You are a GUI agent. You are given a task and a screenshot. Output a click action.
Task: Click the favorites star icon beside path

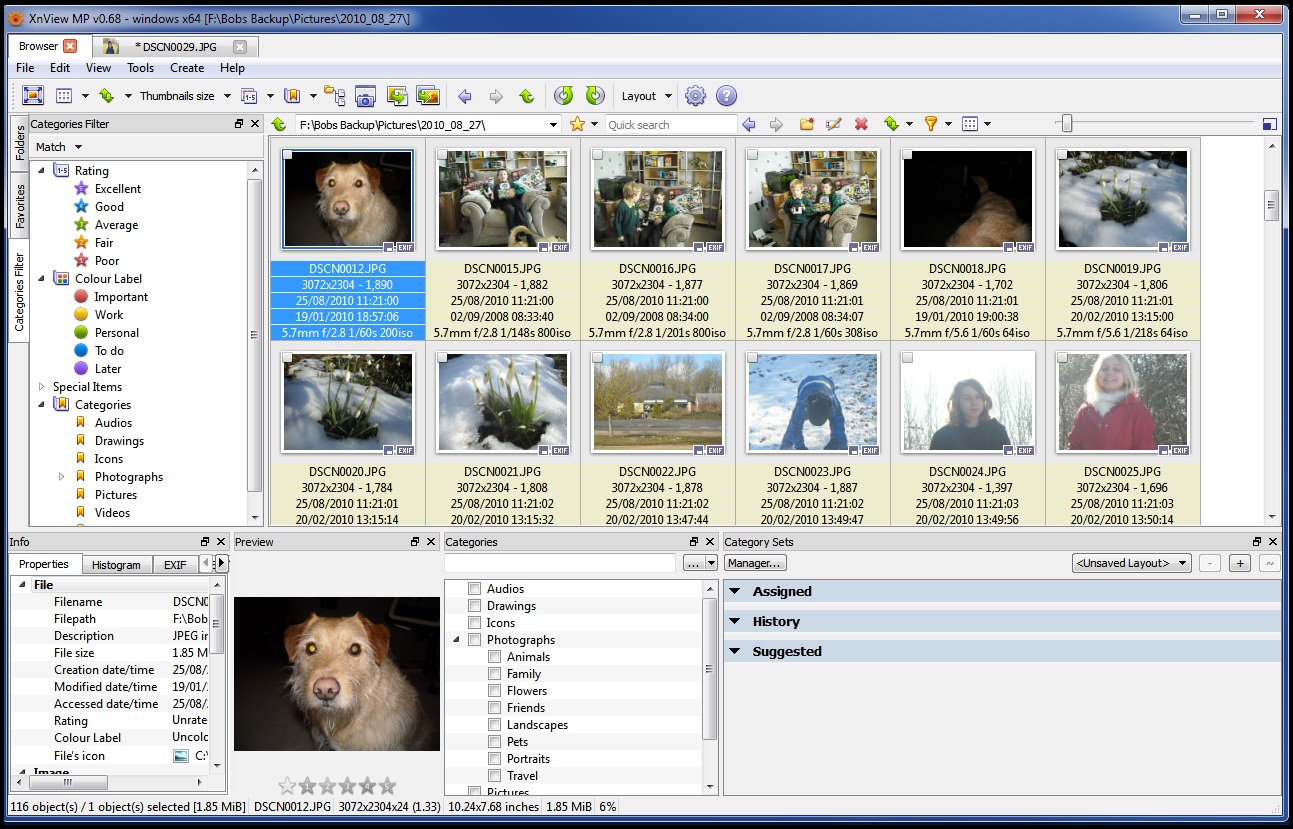pos(577,124)
